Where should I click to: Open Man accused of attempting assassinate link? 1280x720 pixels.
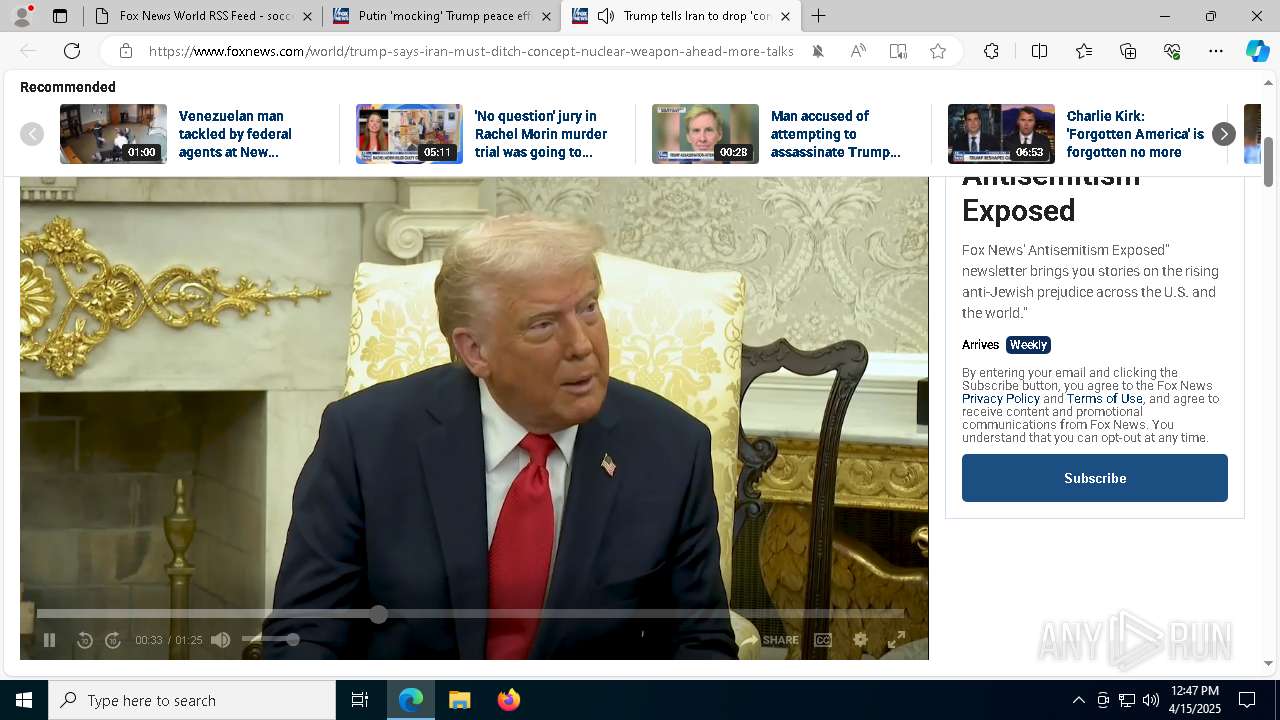click(836, 134)
